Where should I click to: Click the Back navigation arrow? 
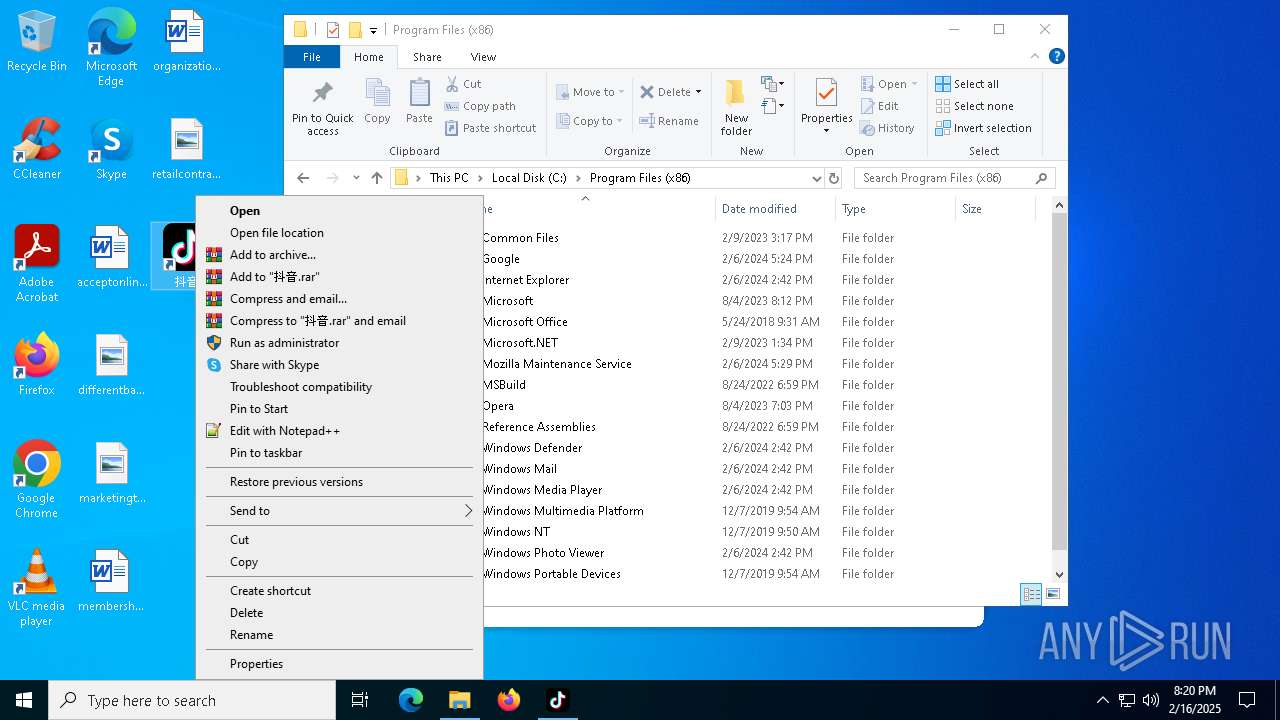[303, 178]
